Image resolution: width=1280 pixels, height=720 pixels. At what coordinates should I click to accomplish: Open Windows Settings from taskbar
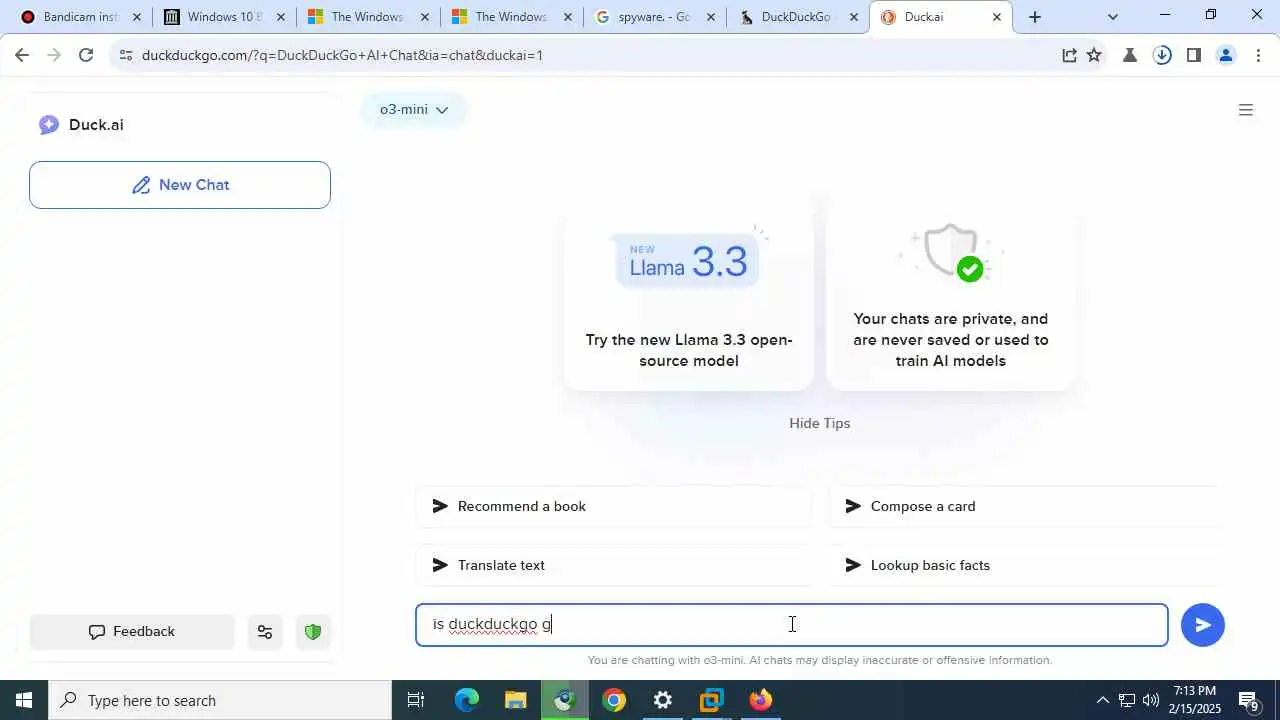point(663,700)
